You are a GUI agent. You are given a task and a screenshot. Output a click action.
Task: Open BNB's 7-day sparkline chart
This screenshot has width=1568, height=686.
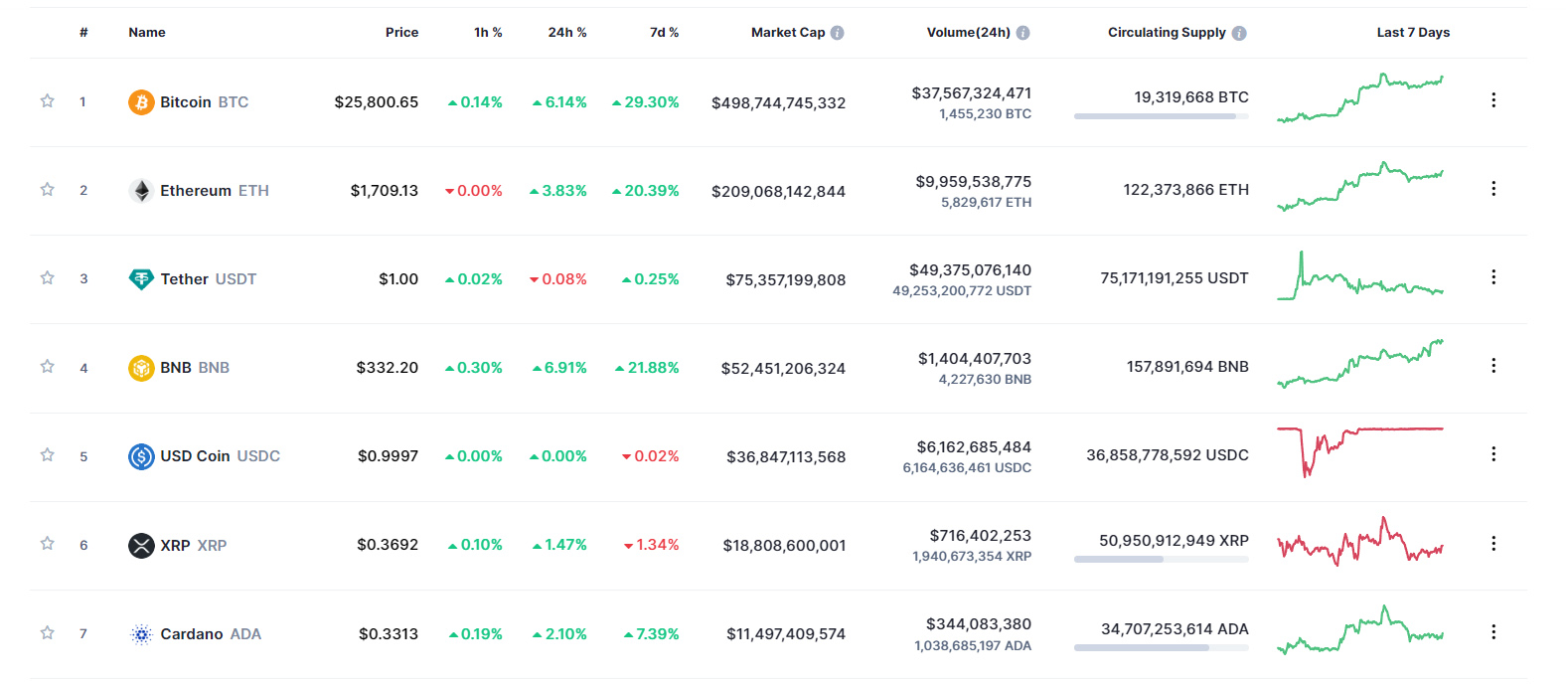point(1360,364)
